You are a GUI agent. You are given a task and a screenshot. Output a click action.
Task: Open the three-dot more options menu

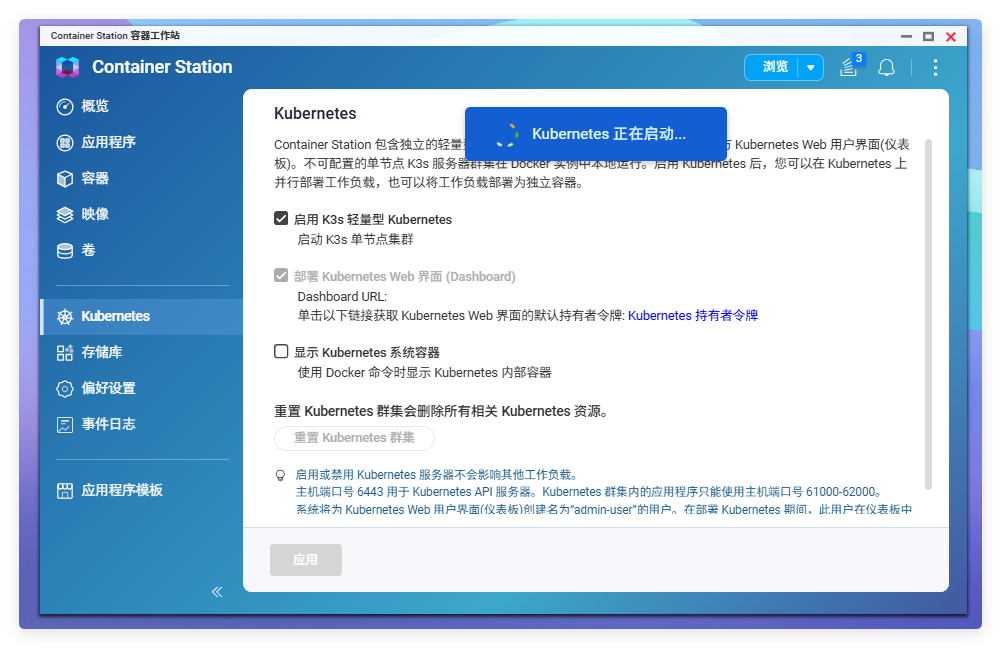click(x=935, y=67)
